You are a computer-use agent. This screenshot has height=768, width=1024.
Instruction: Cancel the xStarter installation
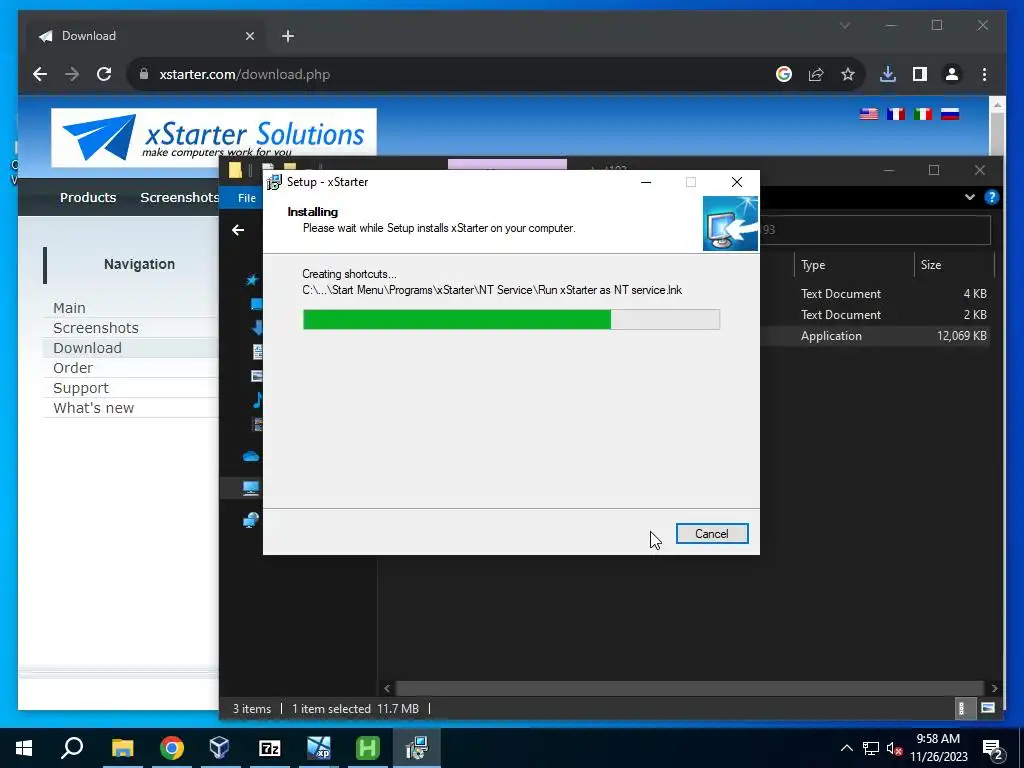tap(711, 534)
